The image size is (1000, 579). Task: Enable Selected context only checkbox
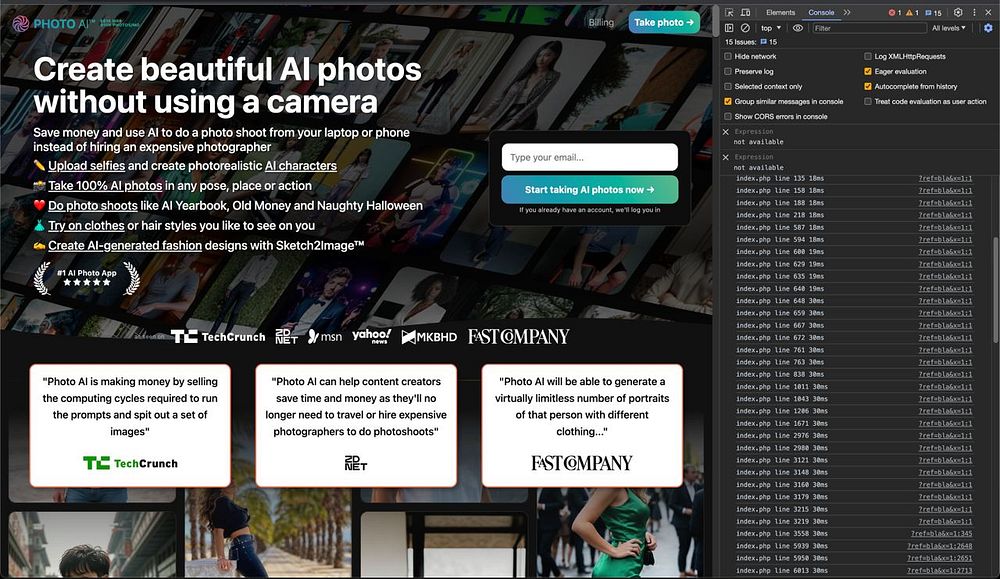[728, 86]
